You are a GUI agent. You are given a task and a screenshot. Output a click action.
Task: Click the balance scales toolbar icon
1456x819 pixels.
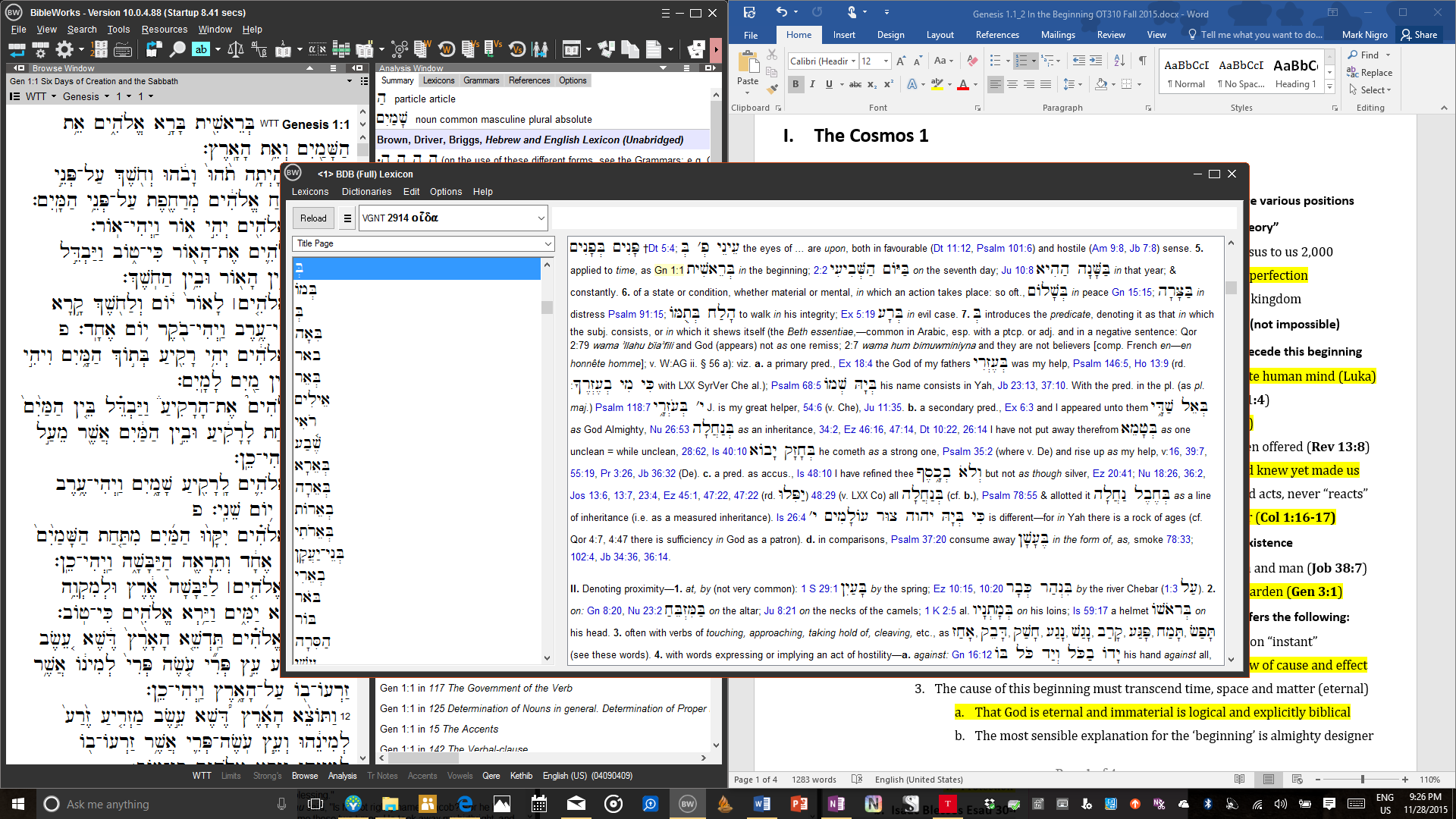point(236,50)
